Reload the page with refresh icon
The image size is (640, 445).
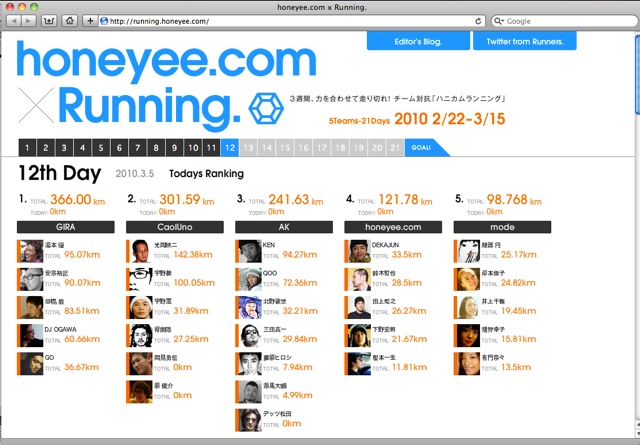click(478, 21)
